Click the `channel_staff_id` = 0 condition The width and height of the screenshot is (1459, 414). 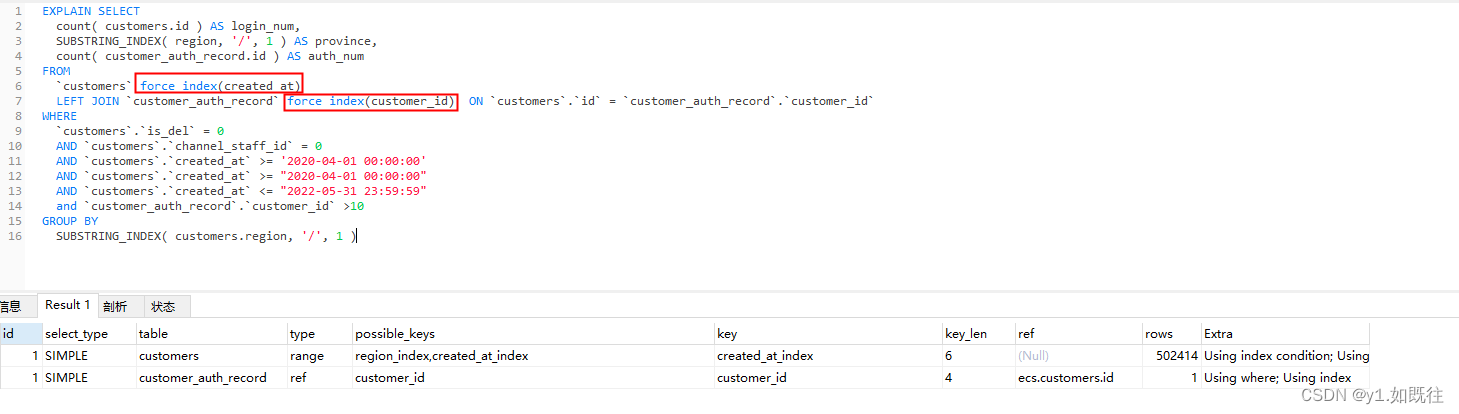coord(203,146)
